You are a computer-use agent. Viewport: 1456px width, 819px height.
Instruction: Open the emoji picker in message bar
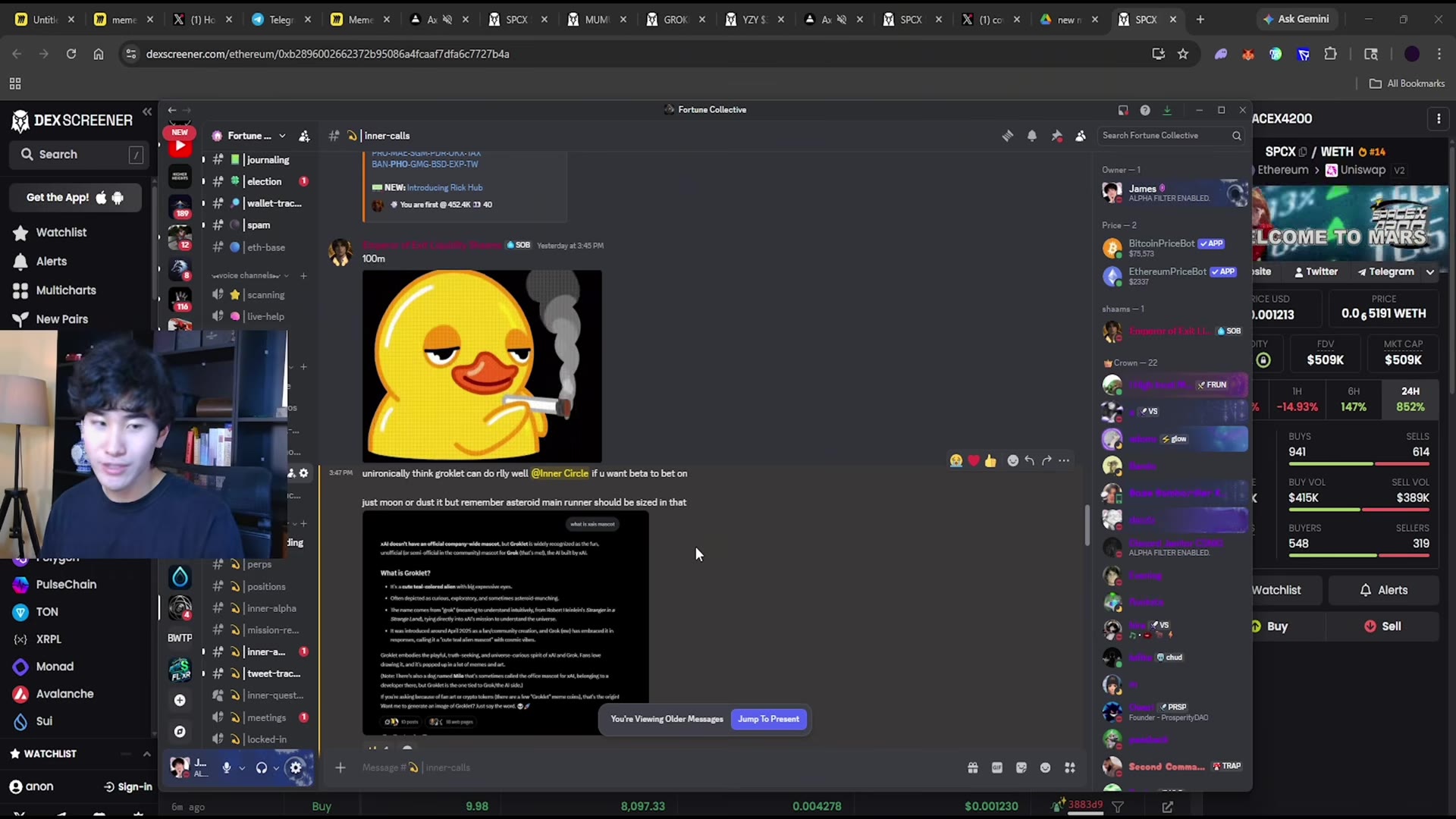(1046, 767)
